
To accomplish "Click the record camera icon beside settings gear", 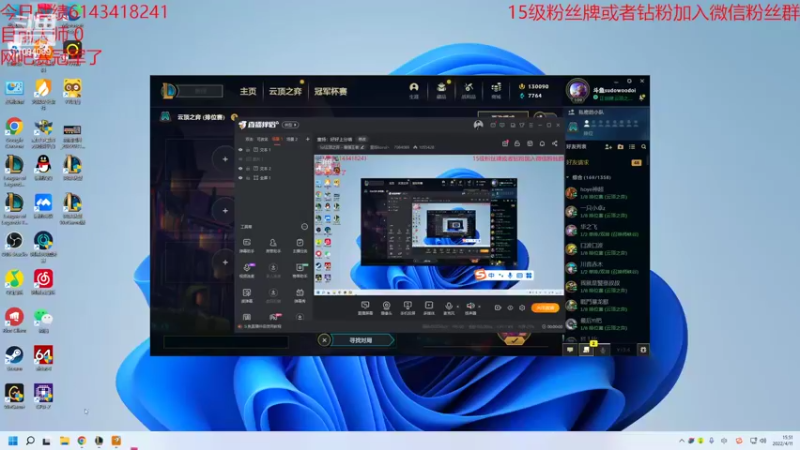I will point(497,308).
